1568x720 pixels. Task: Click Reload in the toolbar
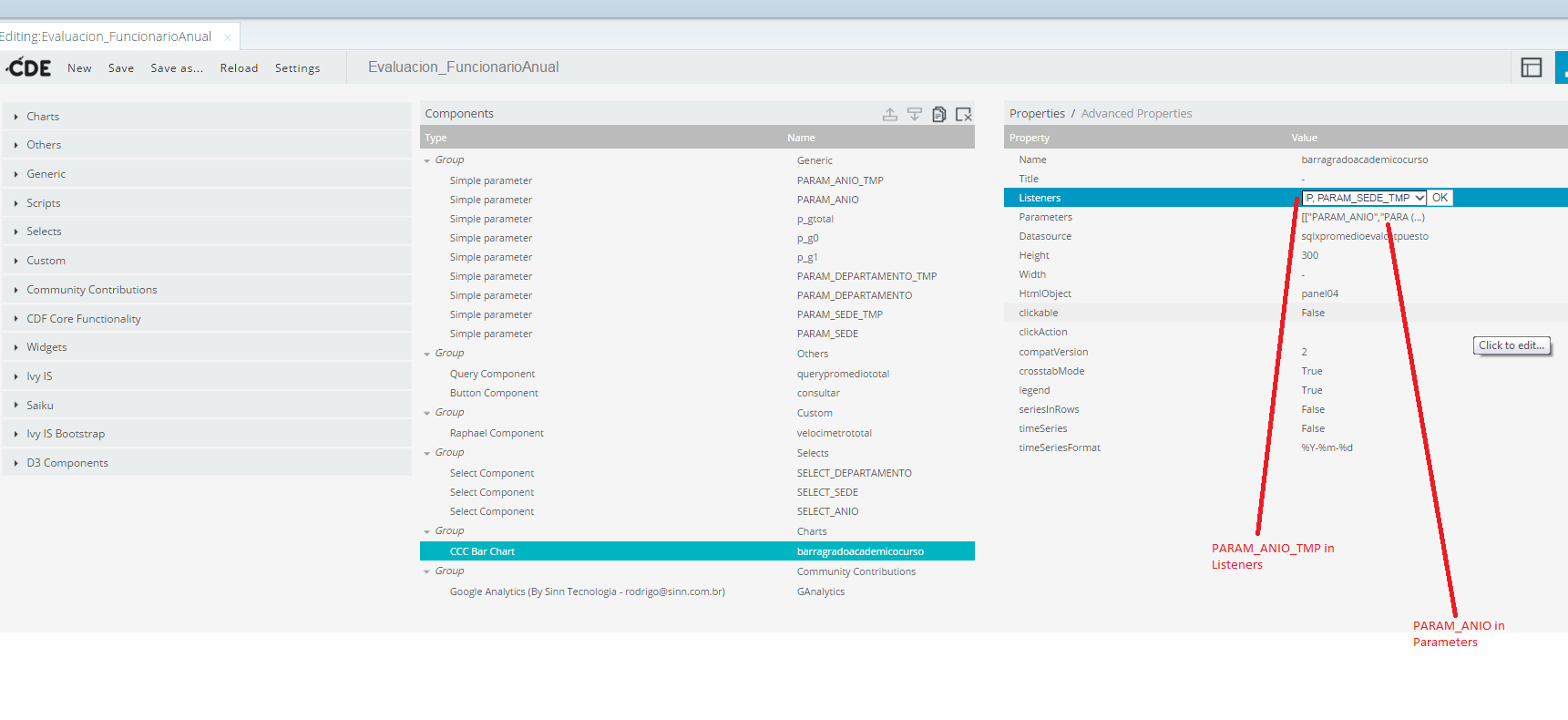(239, 68)
